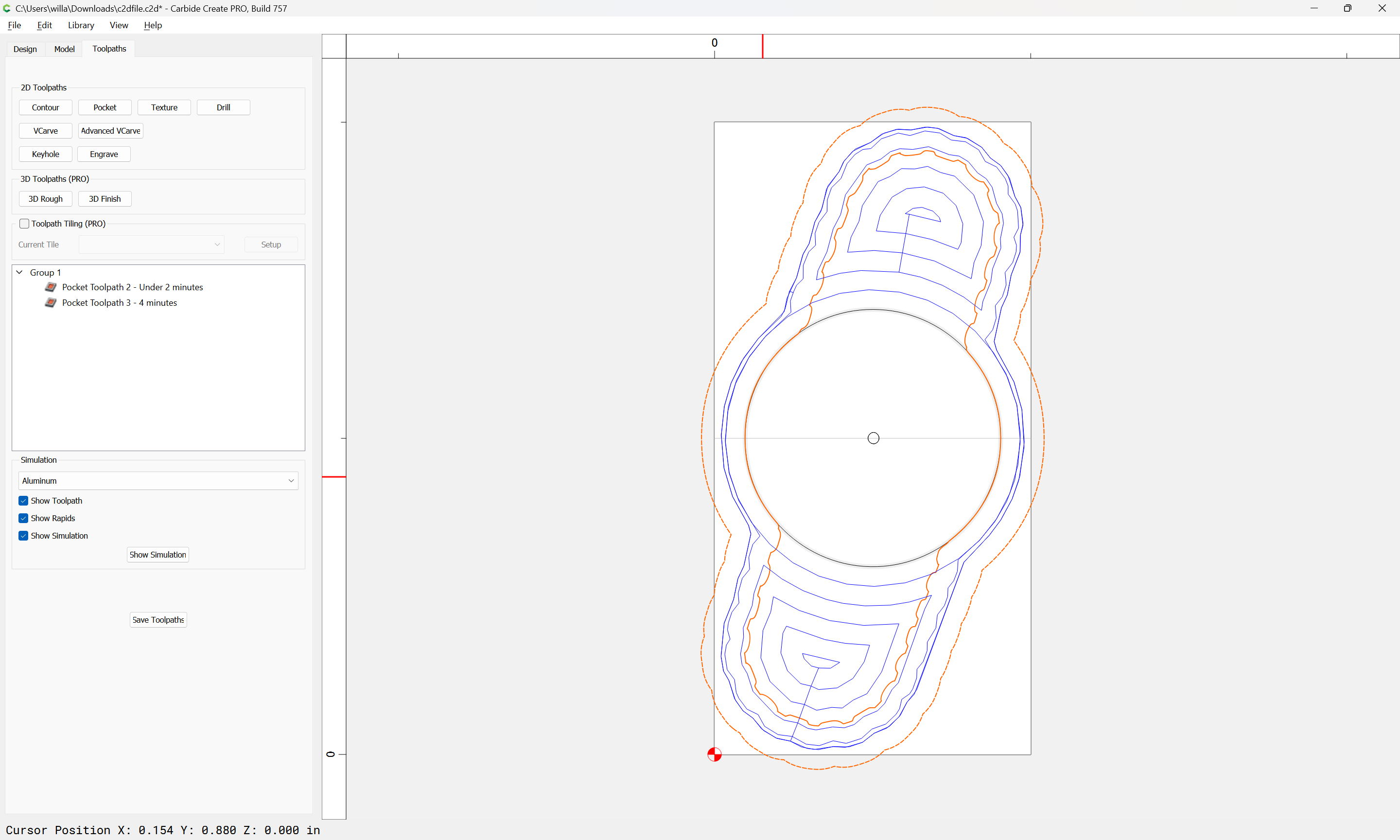Toggle the Toolpath Tiling (PRO) checkbox
This screenshot has width=1400, height=840.
point(24,224)
